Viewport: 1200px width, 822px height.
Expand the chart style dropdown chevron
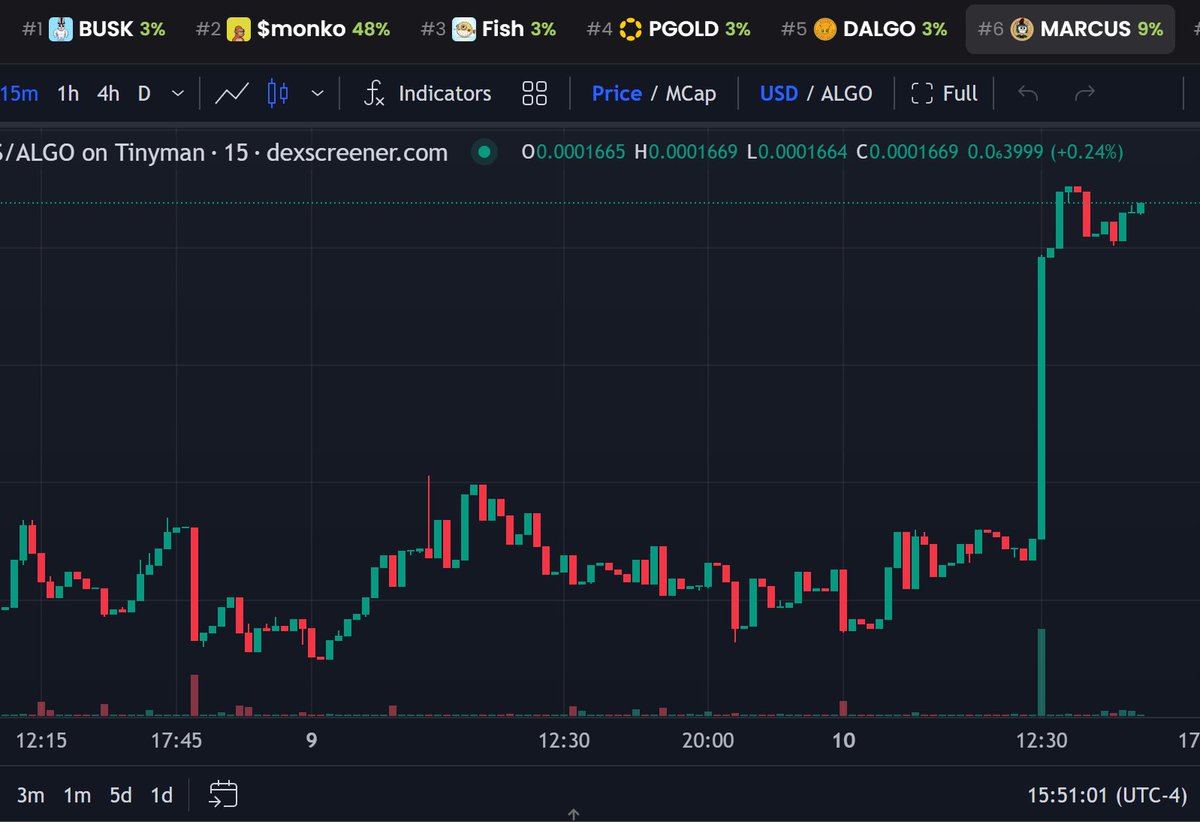(x=318, y=94)
